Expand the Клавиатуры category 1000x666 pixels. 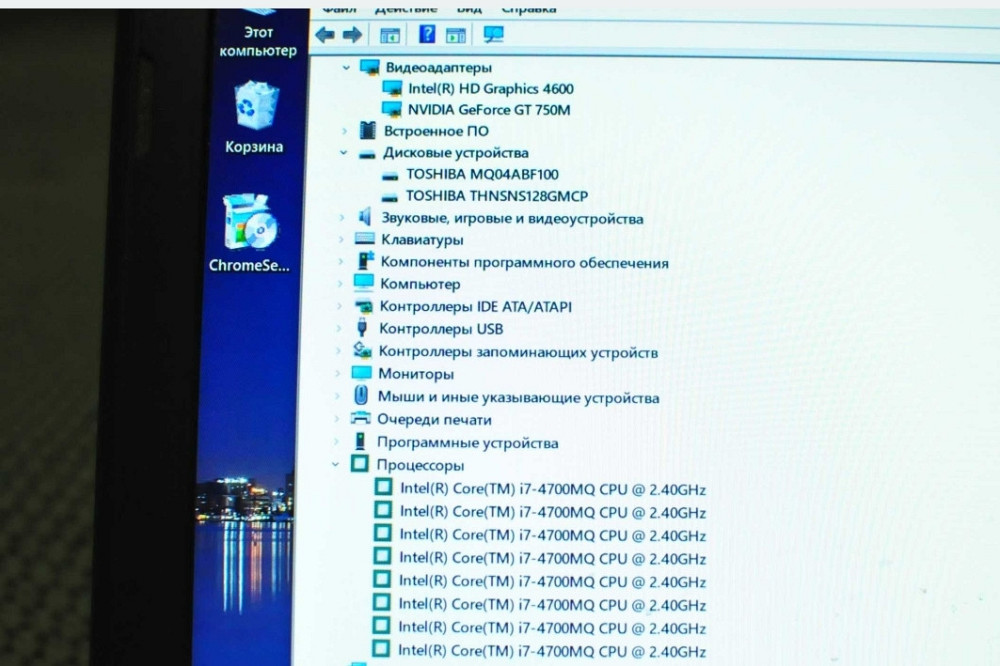pos(342,240)
